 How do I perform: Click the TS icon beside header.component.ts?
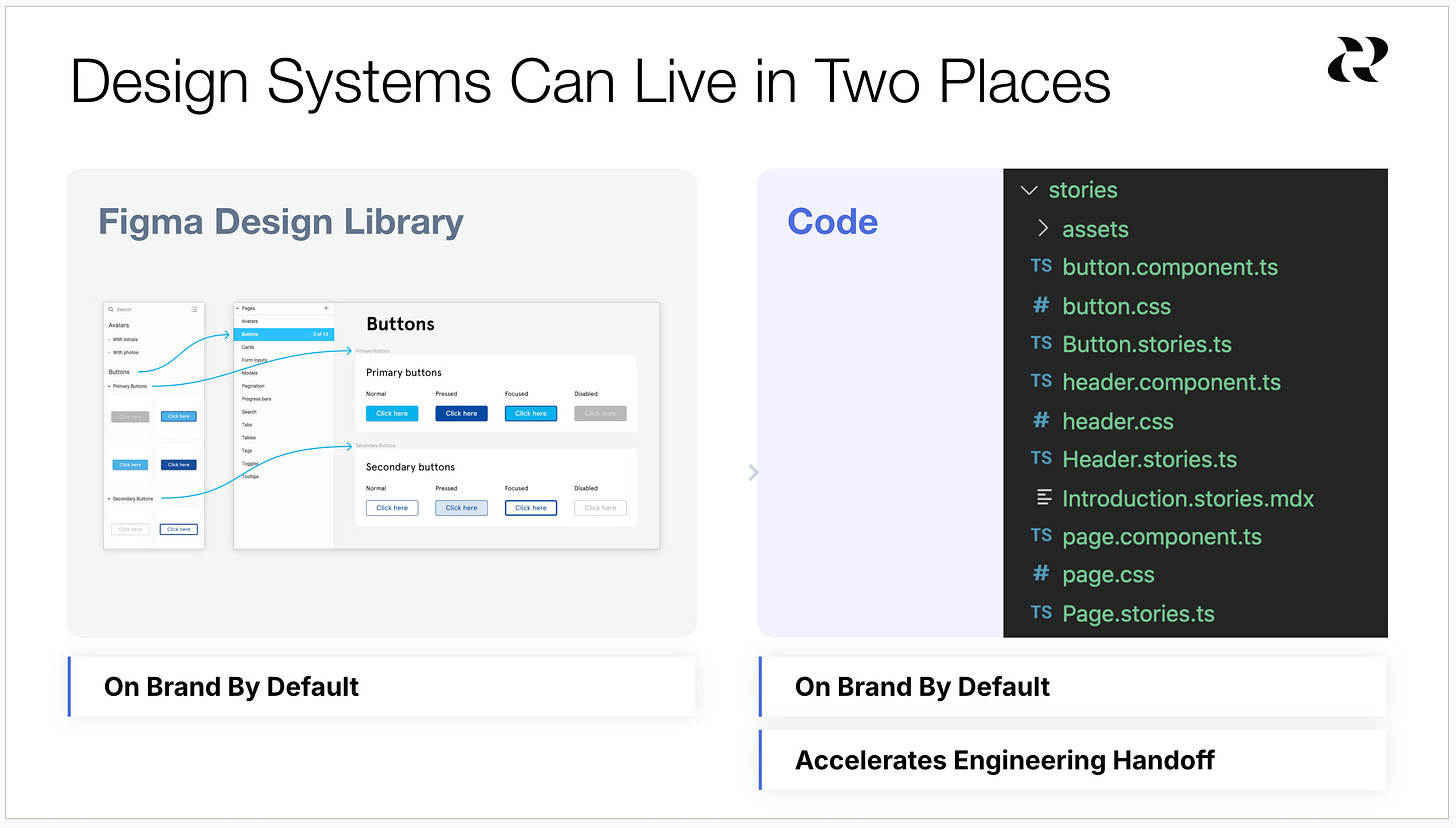(1041, 381)
